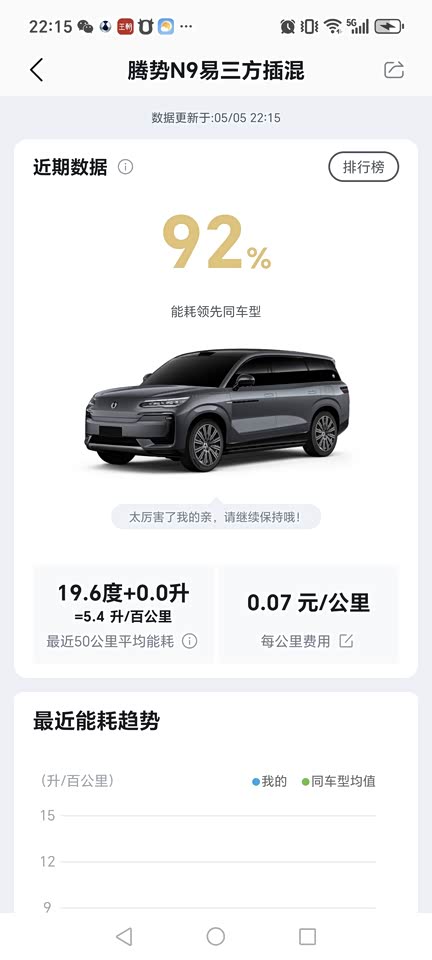The height and width of the screenshot is (960, 432).
Task: Open info icon next to 最近50公里平均能耗
Action: [190, 642]
